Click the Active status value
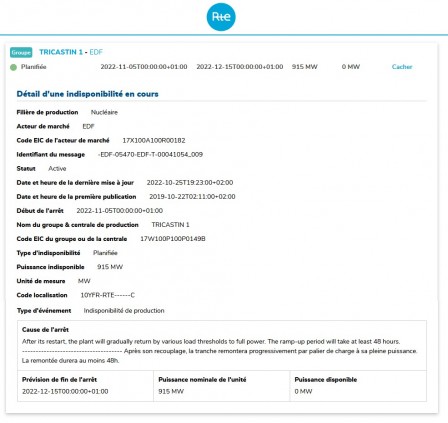The width and height of the screenshot is (448, 423). [57, 168]
